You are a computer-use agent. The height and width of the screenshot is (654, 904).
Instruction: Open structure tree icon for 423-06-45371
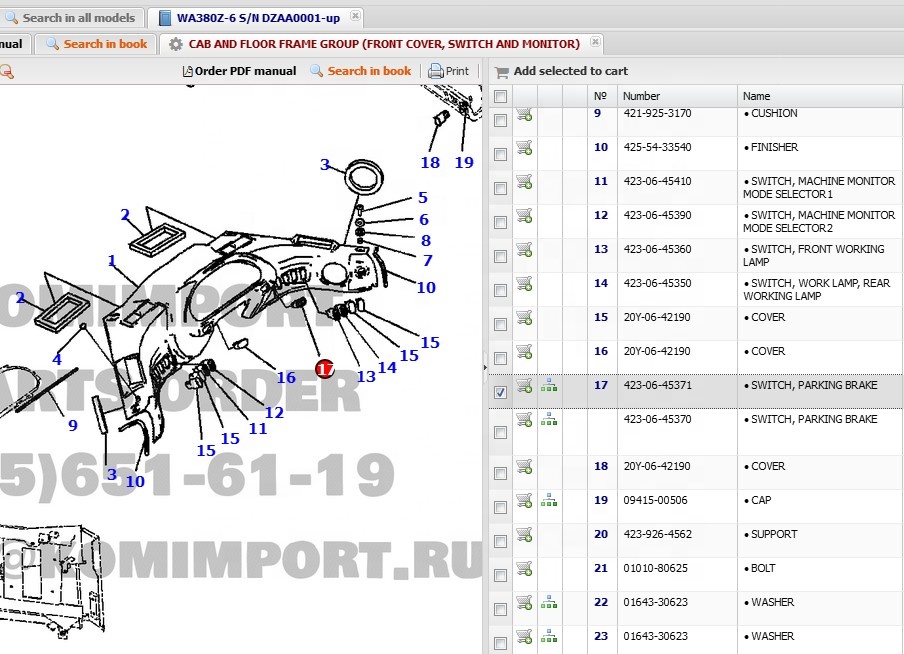point(549,385)
